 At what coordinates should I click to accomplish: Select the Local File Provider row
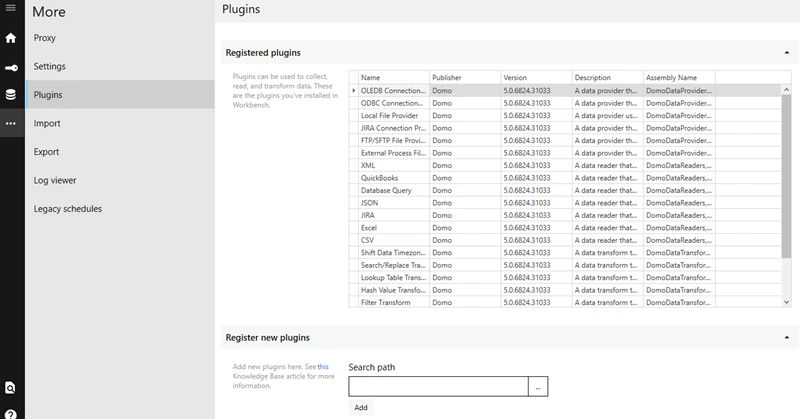pyautogui.click(x=565, y=115)
